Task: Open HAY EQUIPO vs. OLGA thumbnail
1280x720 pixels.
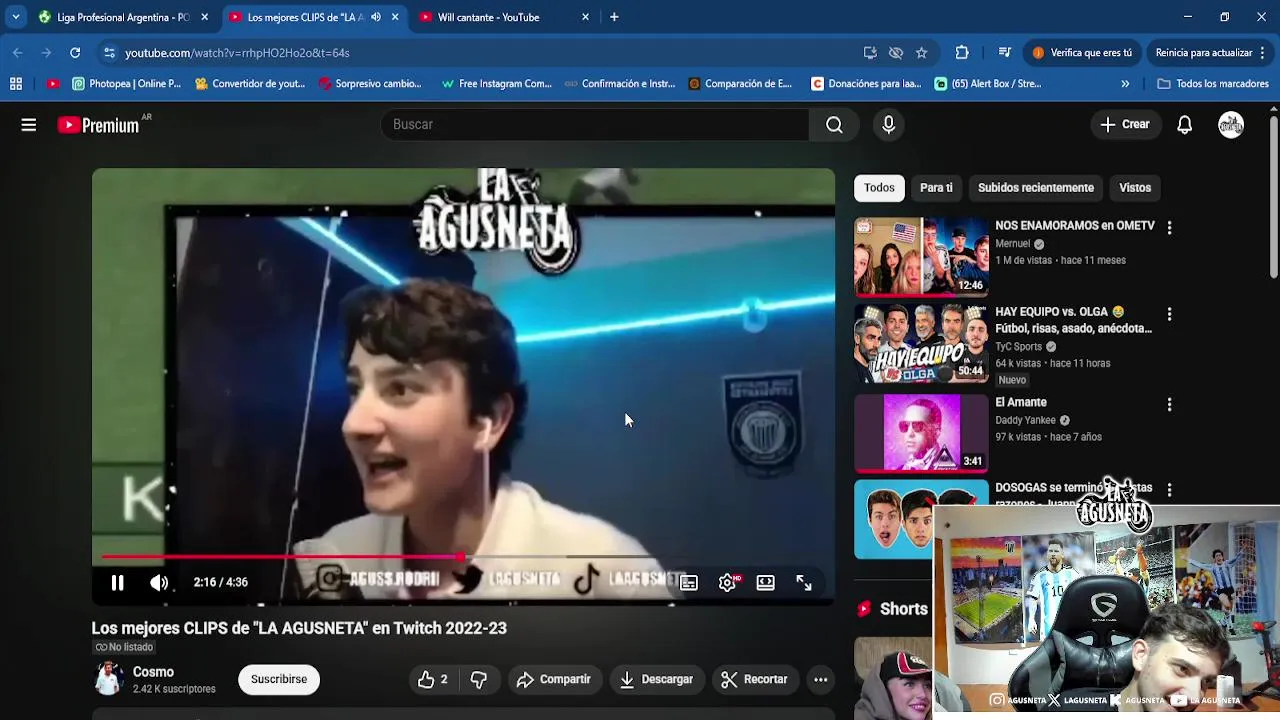Action: 921,343
